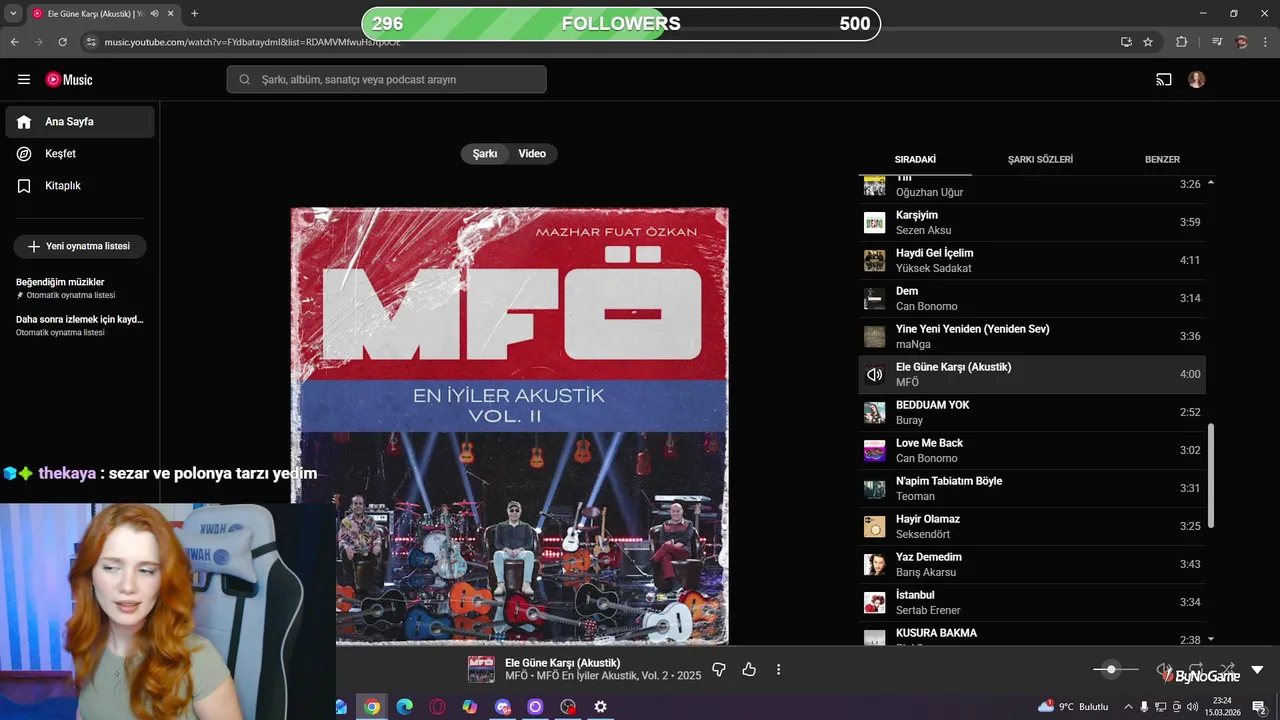Open Edge from the taskbar

(x=405, y=707)
